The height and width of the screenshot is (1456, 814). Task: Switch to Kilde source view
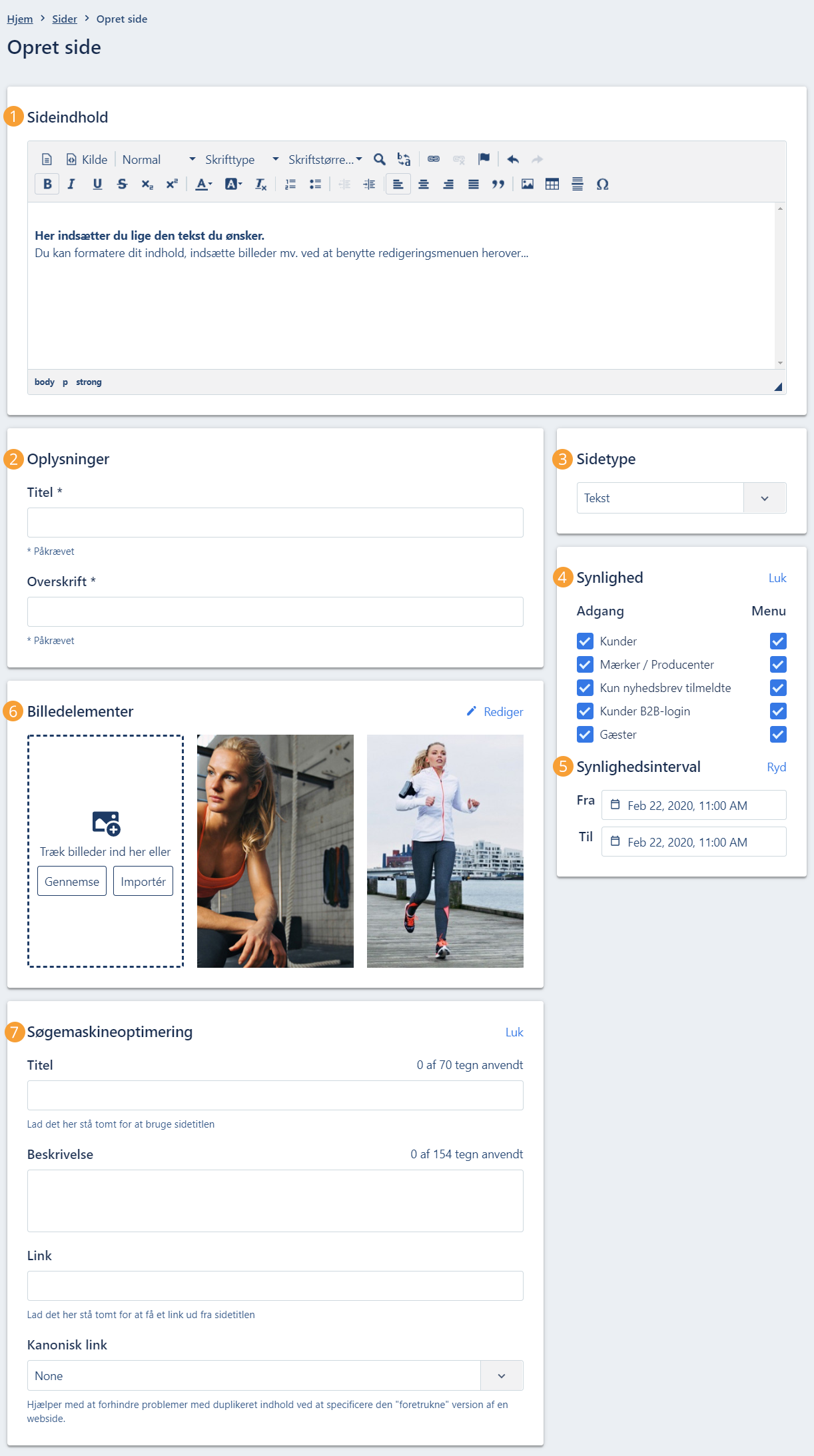click(87, 159)
